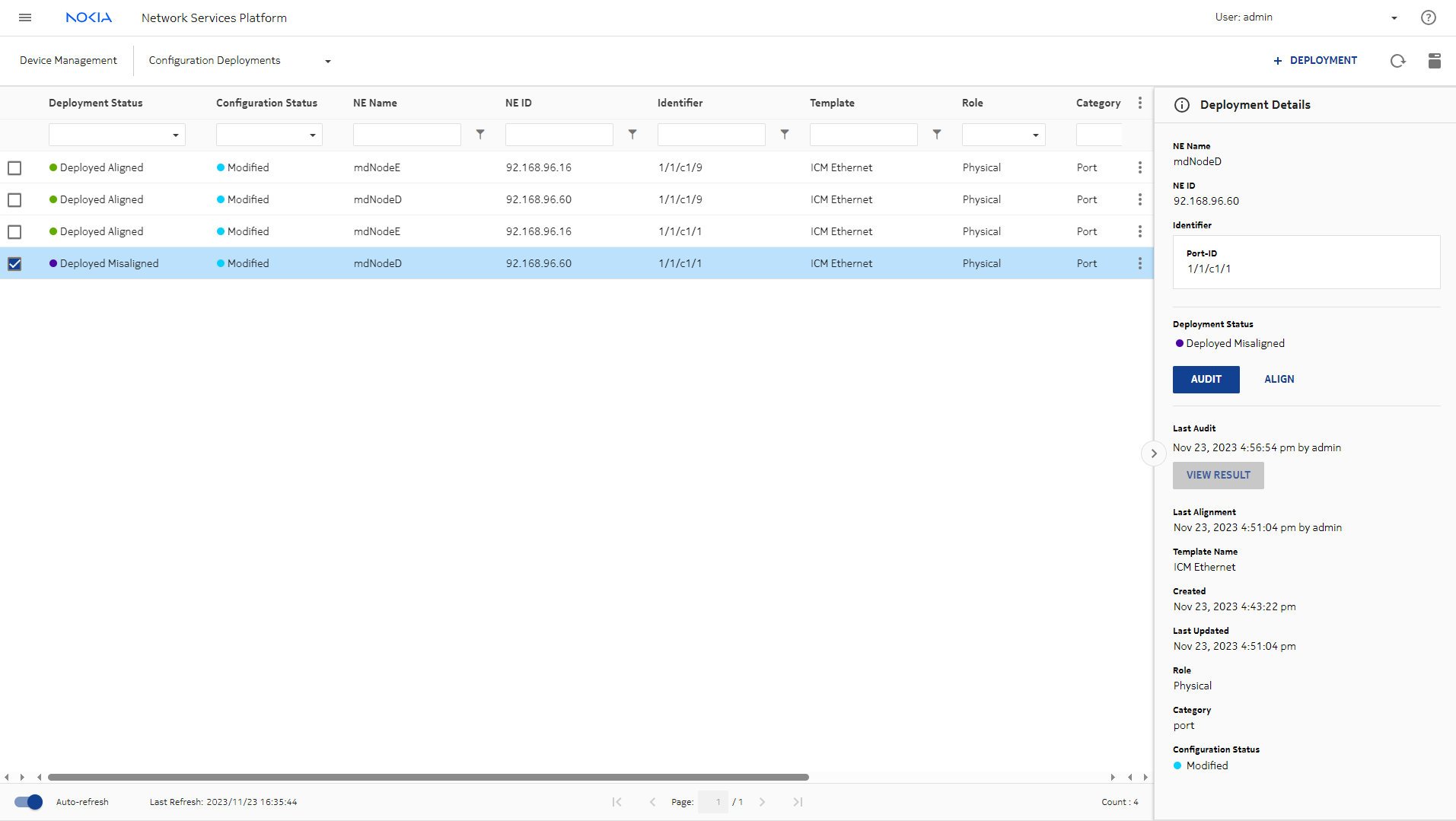Click the NE Name filter funnel icon

pyautogui.click(x=480, y=135)
